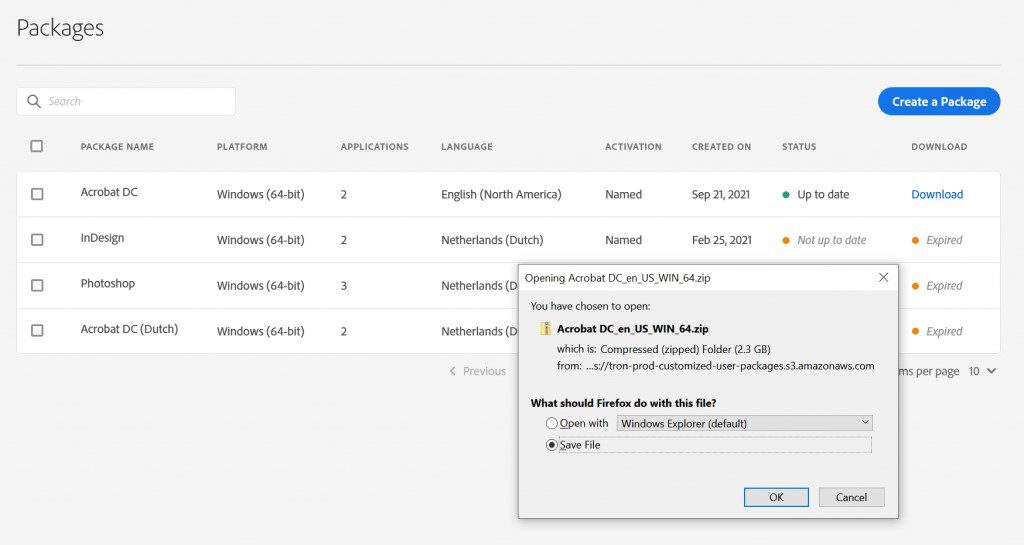Check the Acrobat DC package checkbox

point(37,194)
